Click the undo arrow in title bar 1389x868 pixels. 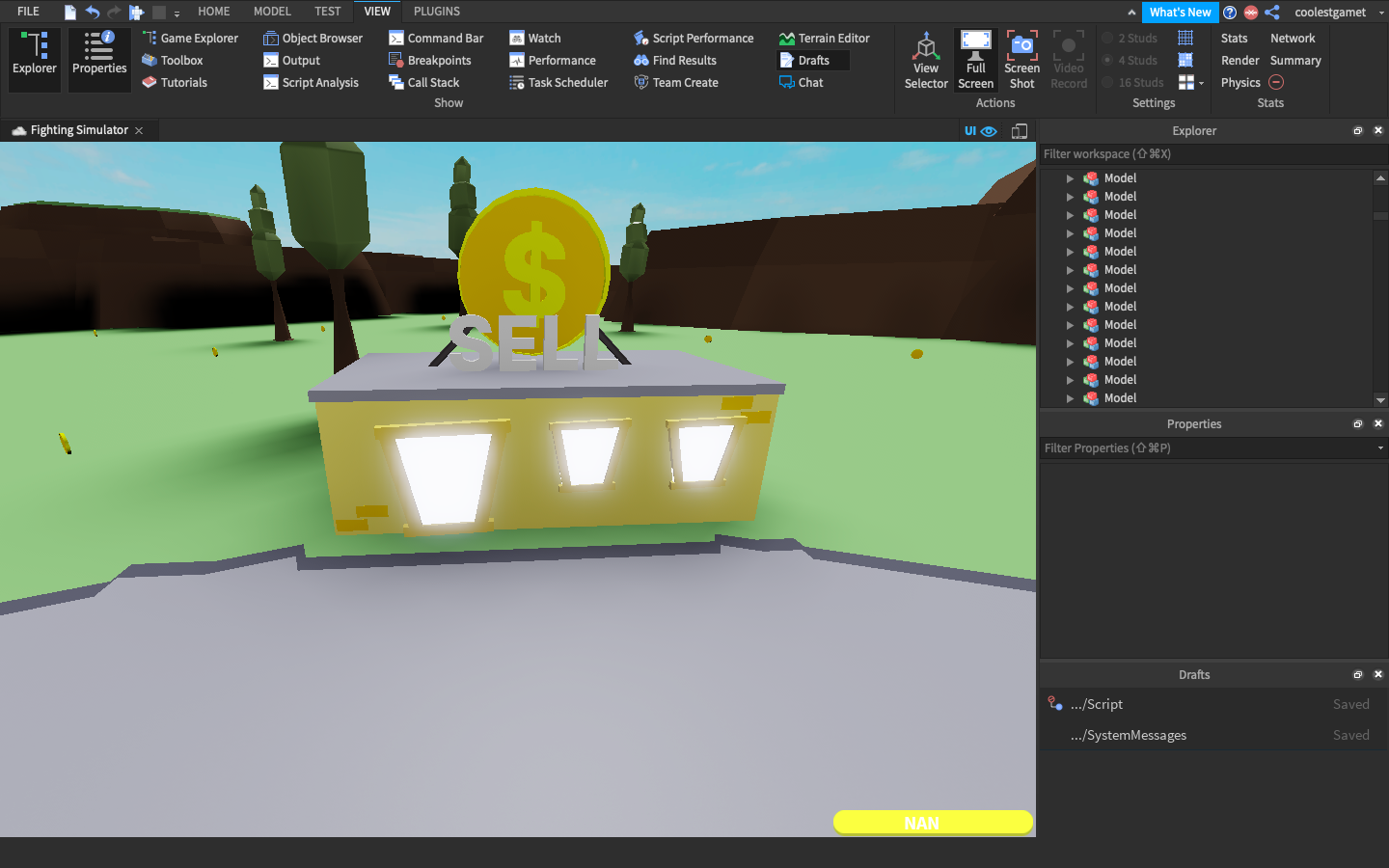click(93, 12)
